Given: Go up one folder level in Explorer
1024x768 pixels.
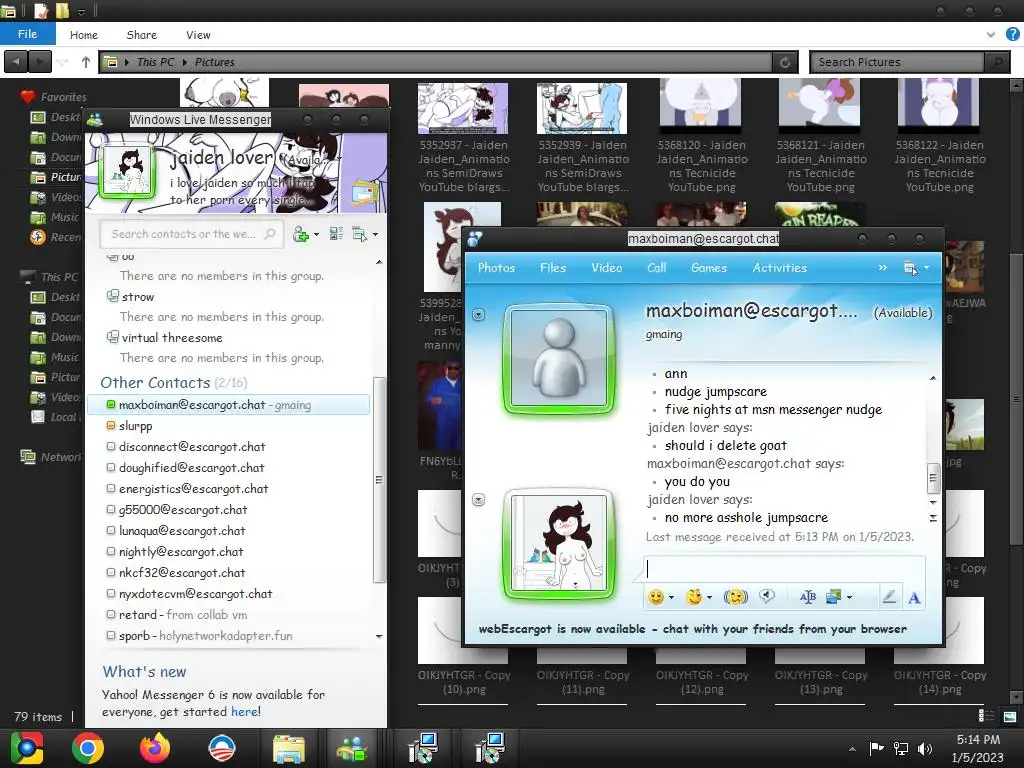Looking at the screenshot, I should 86,62.
